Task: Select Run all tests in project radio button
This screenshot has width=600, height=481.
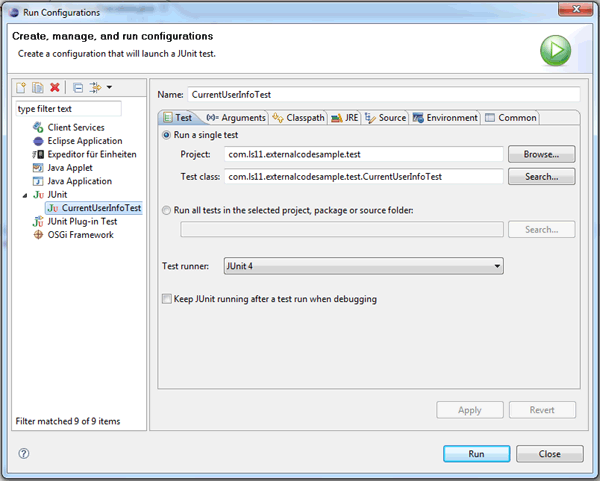Action: pos(166,210)
